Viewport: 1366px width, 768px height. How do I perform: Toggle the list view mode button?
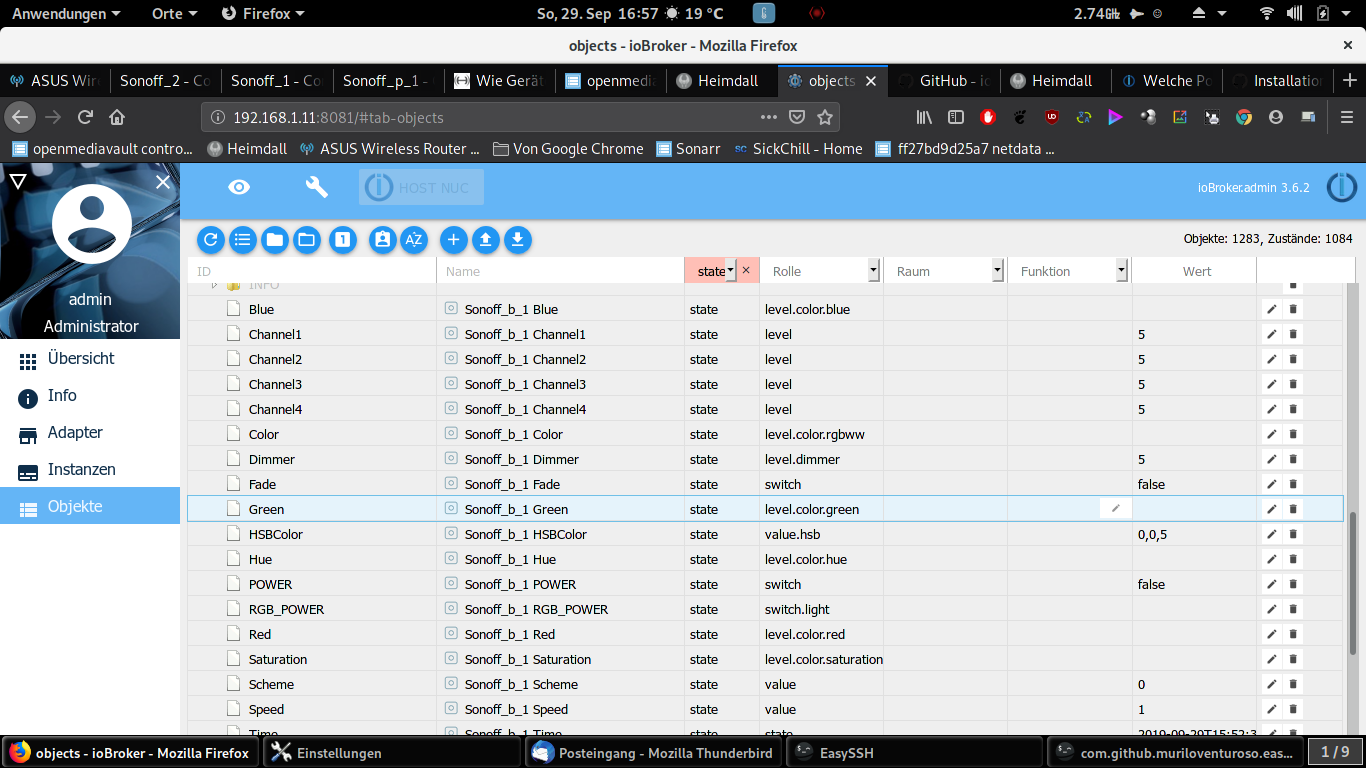242,239
